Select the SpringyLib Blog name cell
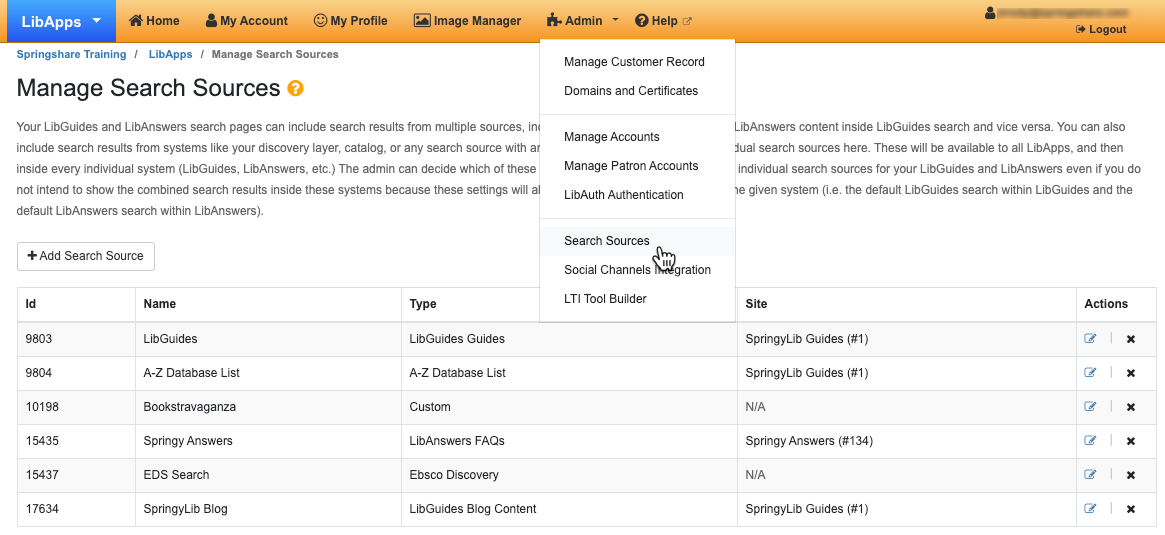Viewport: 1165px width, 535px height. click(268, 509)
